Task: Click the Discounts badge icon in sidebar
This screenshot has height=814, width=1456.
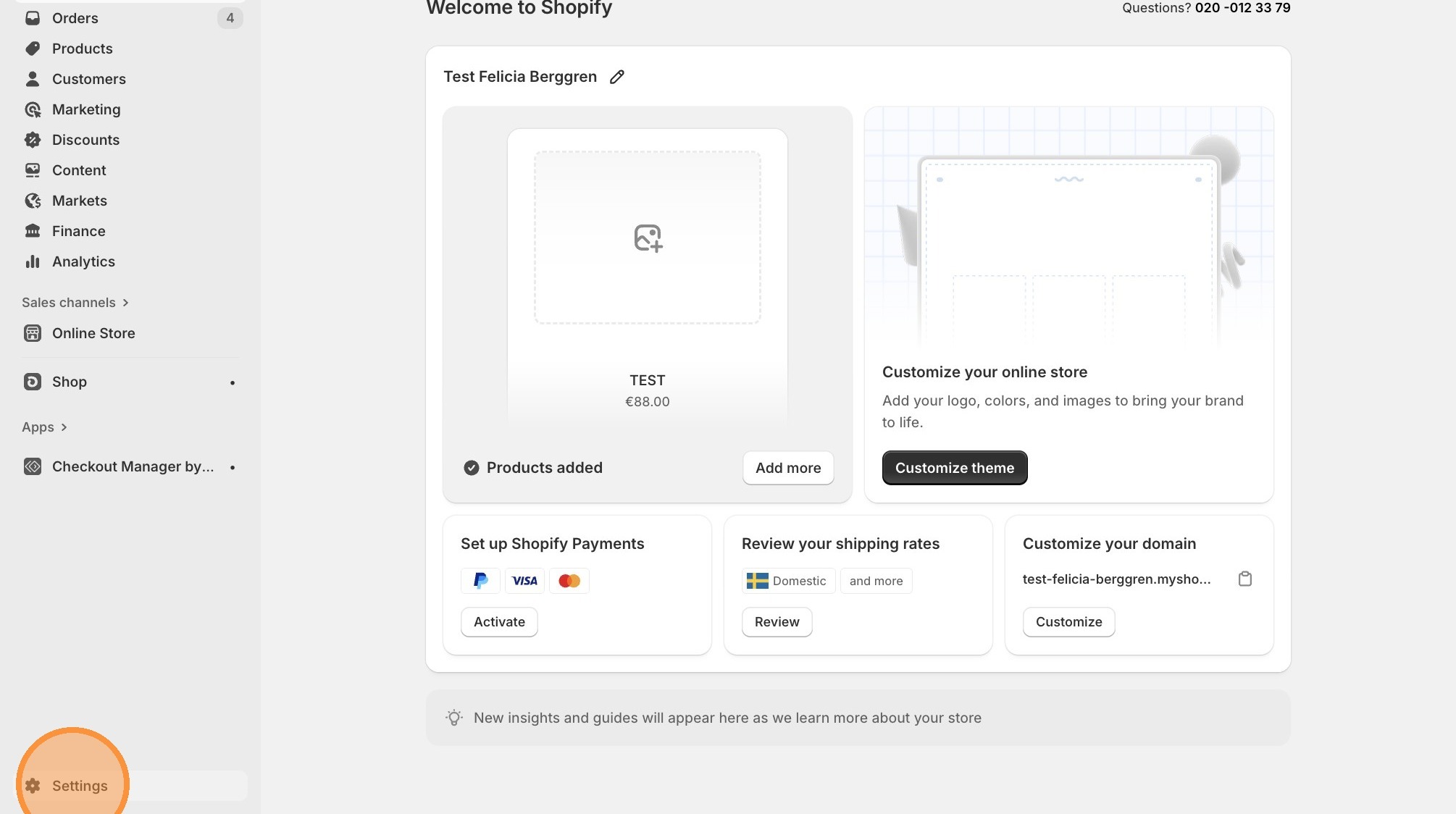Action: pyautogui.click(x=33, y=140)
